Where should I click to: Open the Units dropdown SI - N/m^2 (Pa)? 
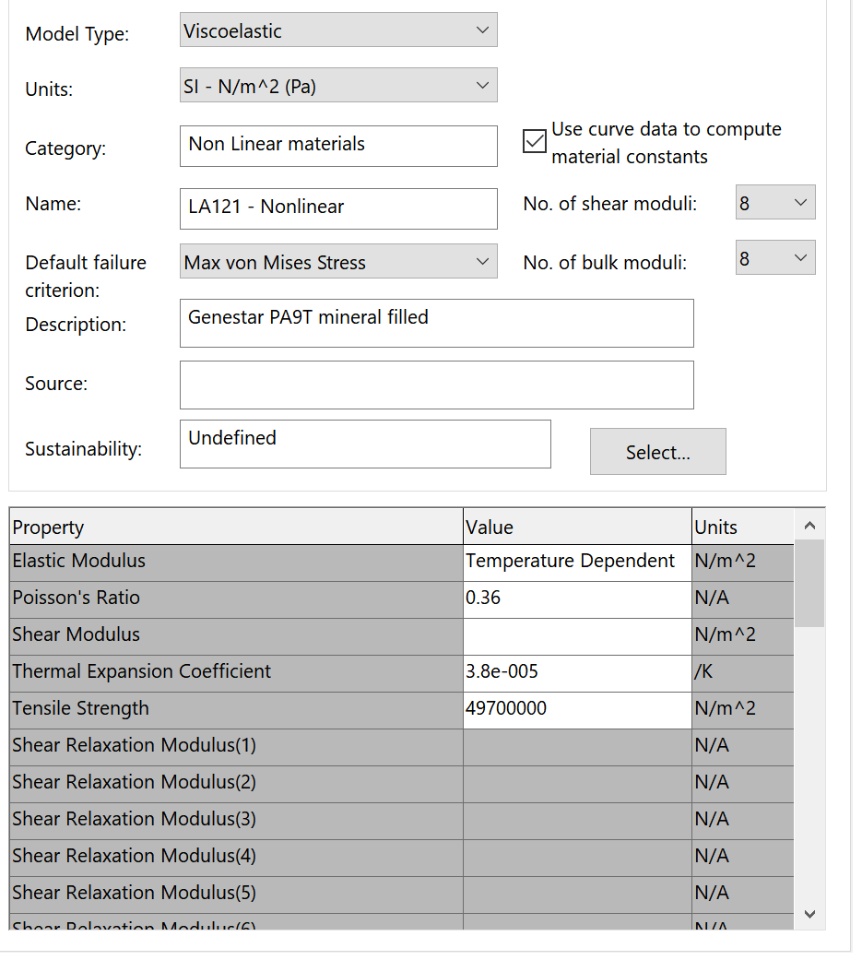click(x=339, y=85)
